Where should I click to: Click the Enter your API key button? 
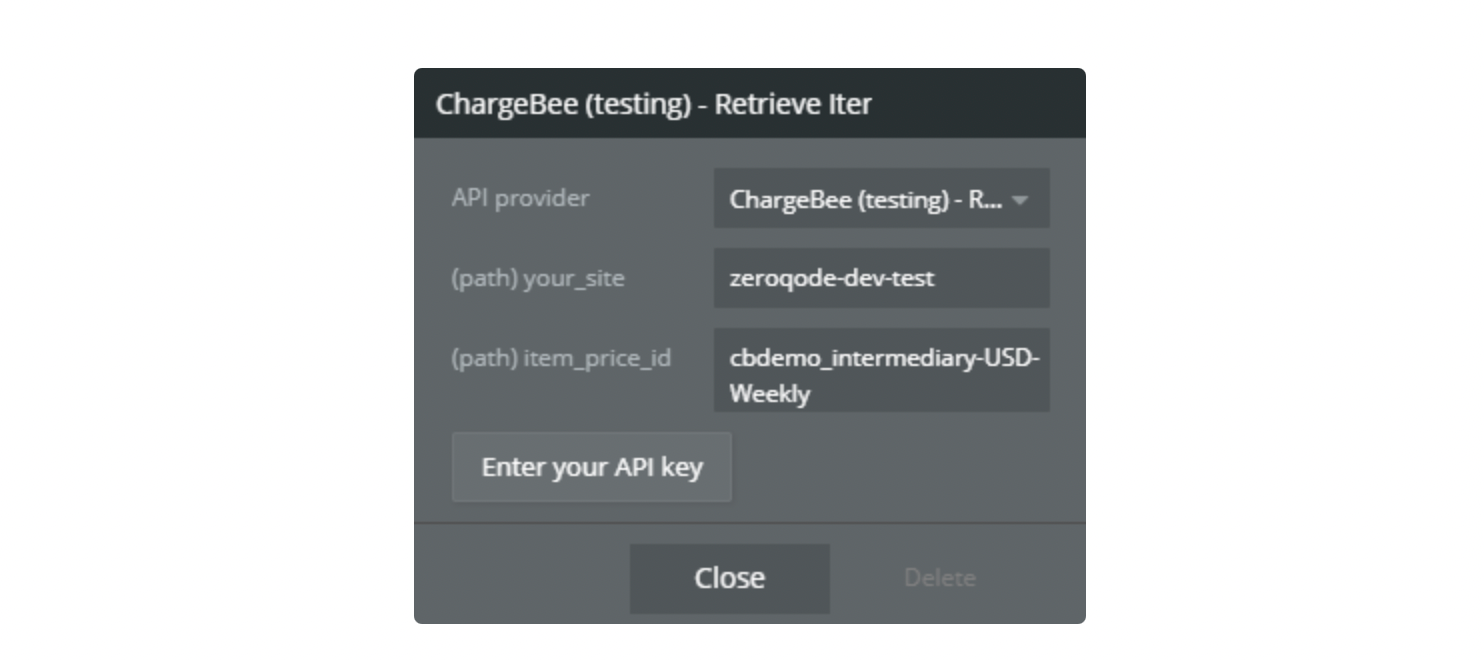(592, 467)
